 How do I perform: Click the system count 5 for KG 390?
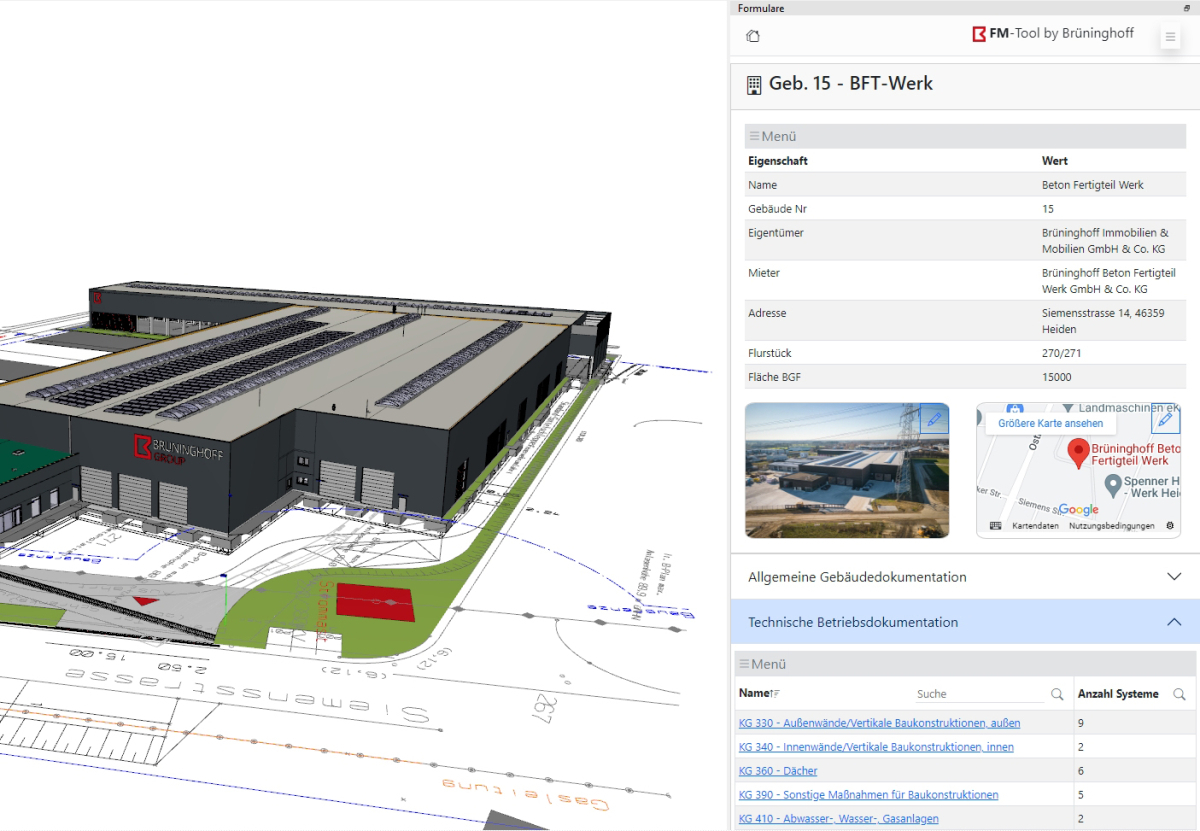tap(1081, 795)
